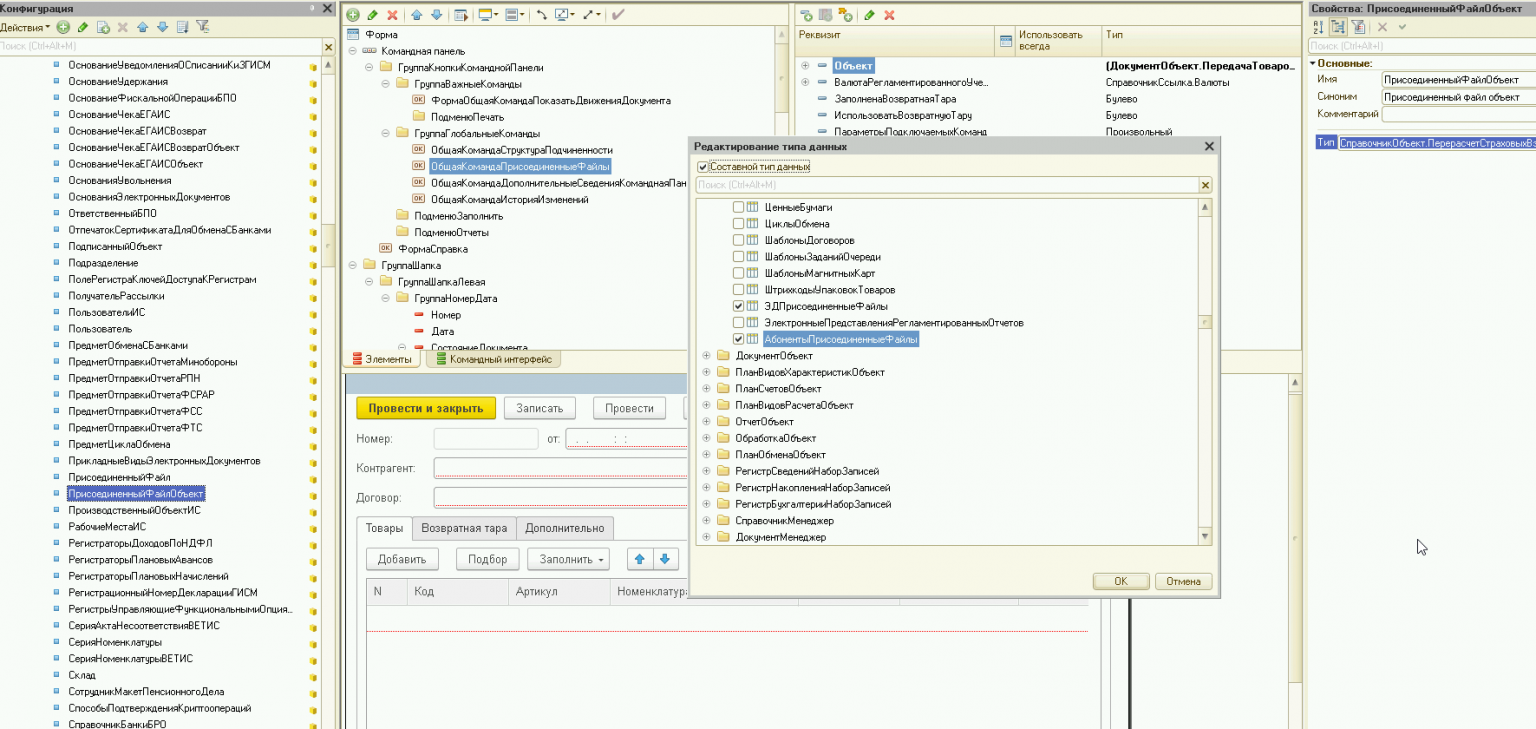Screen dimensions: 1536x729
Task: Expand the ДокументОбъект type folder
Action: coord(706,356)
